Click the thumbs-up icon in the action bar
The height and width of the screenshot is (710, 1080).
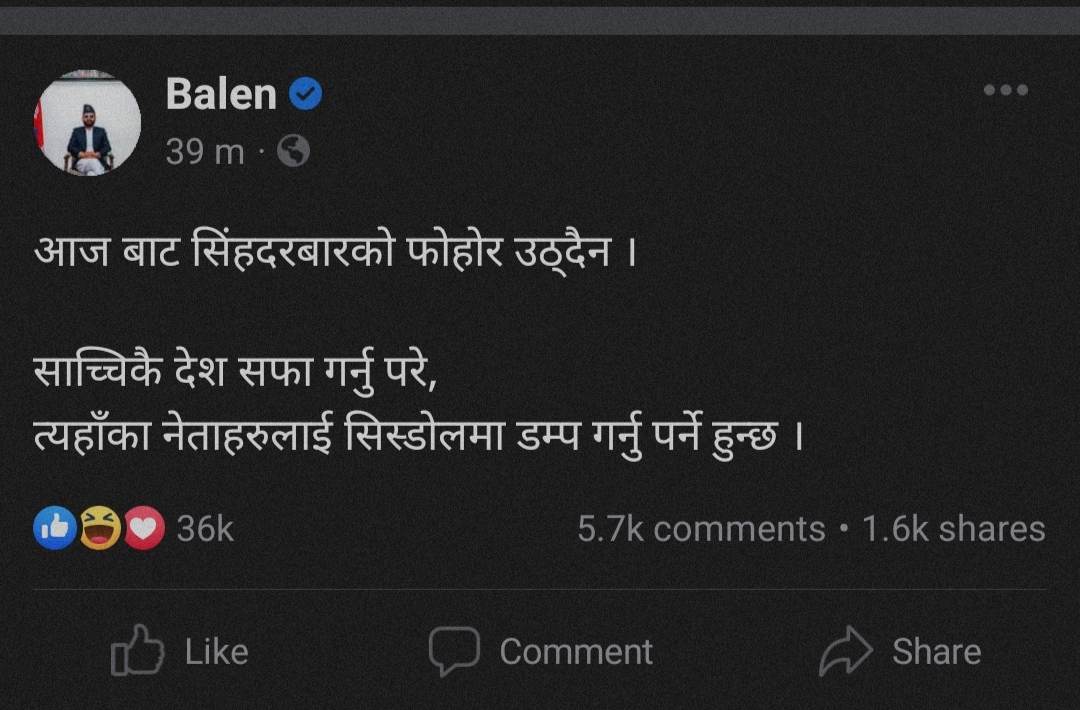tap(137, 652)
